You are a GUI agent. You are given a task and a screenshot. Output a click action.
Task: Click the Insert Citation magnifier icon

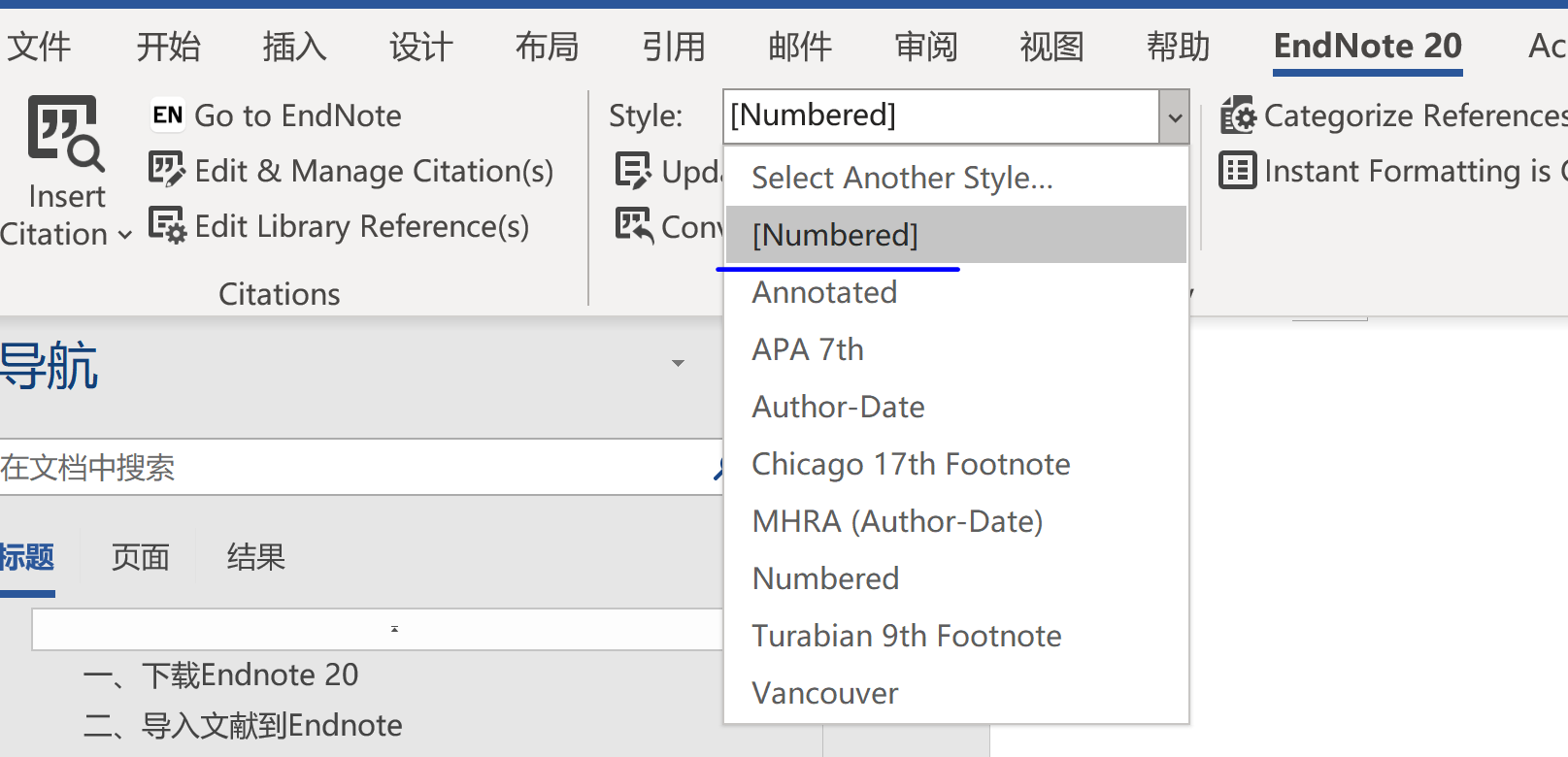(x=66, y=133)
